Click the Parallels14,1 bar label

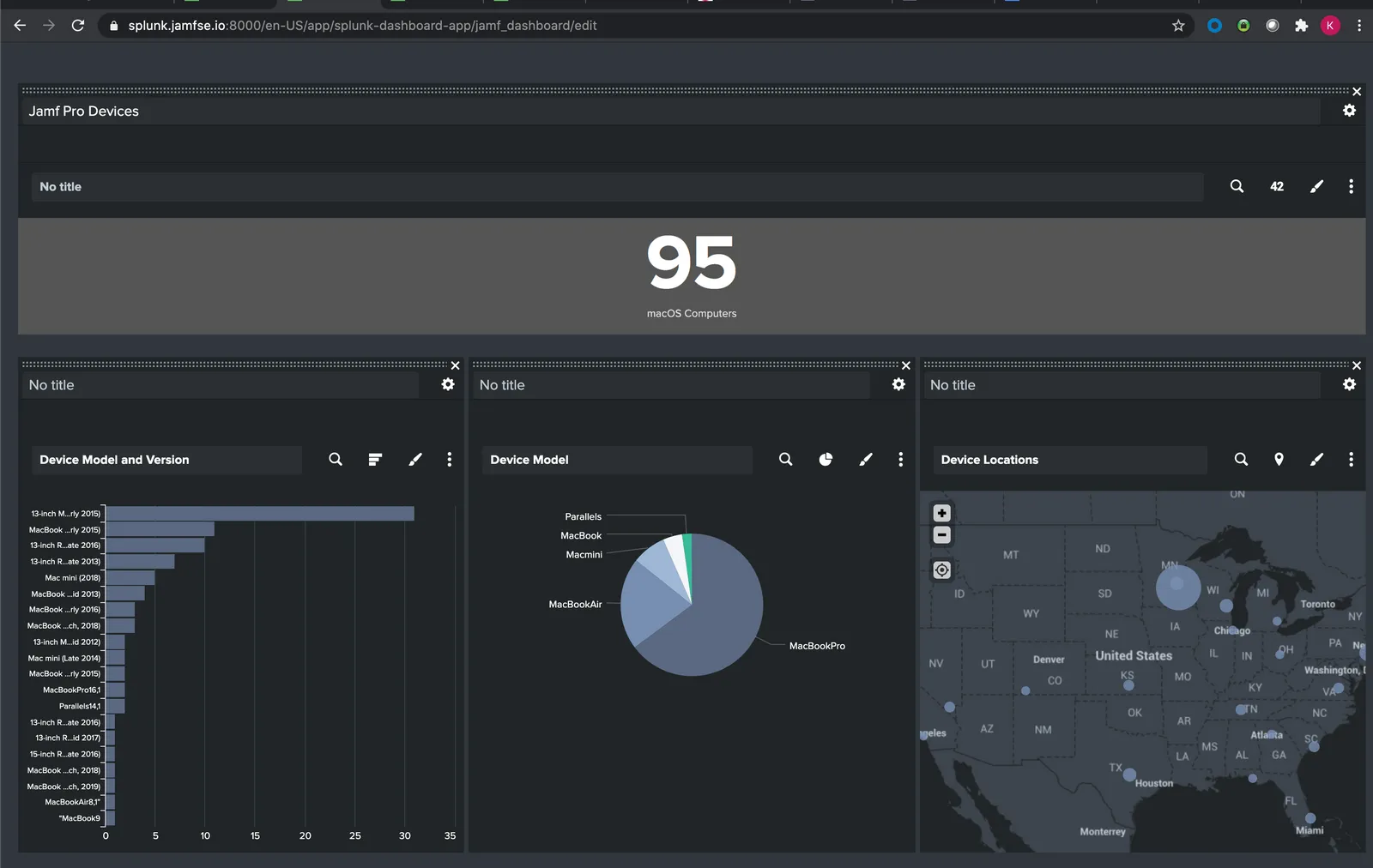coord(79,706)
